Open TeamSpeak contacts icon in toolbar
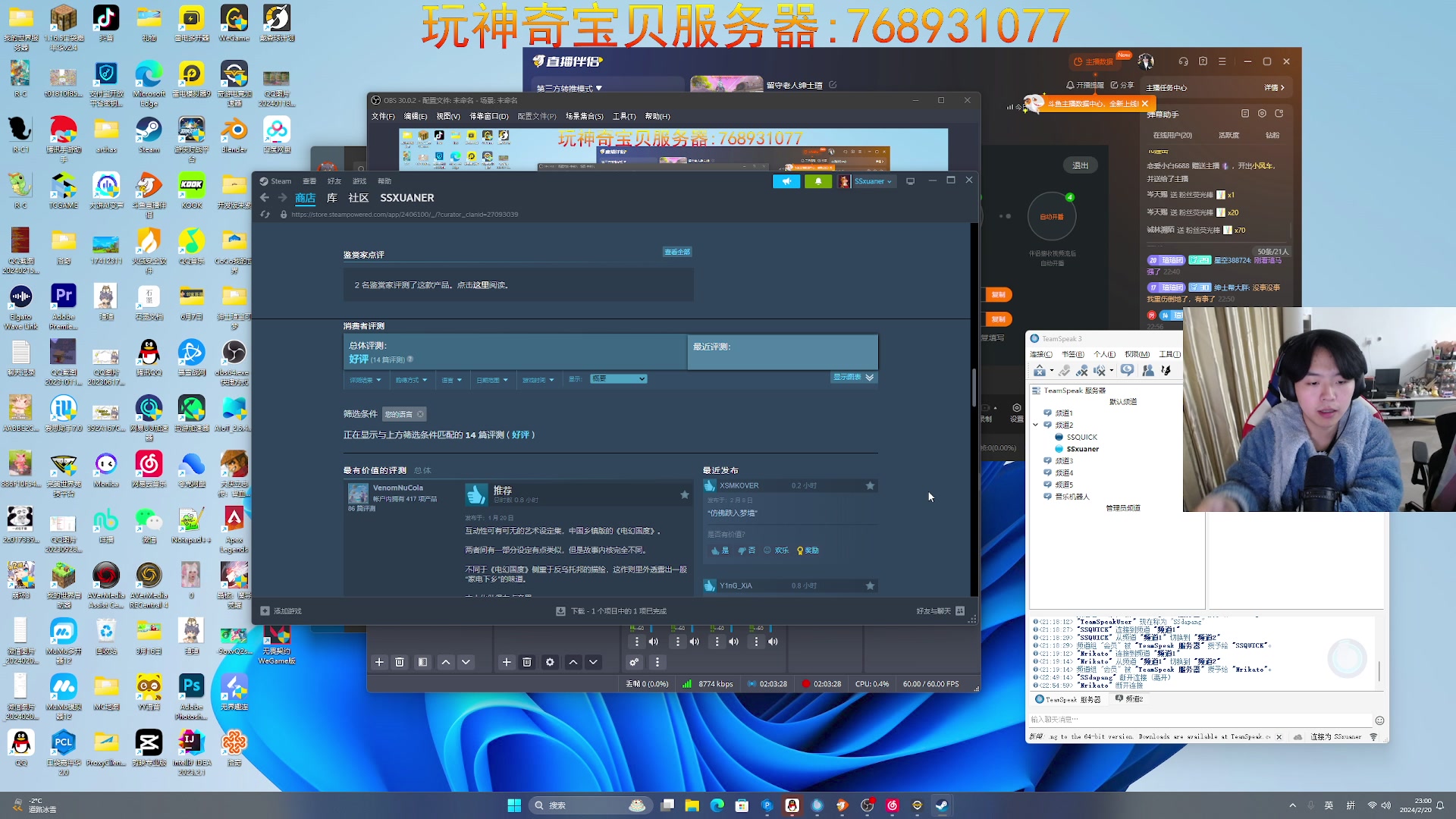Image resolution: width=1456 pixels, height=819 pixels. (1148, 370)
